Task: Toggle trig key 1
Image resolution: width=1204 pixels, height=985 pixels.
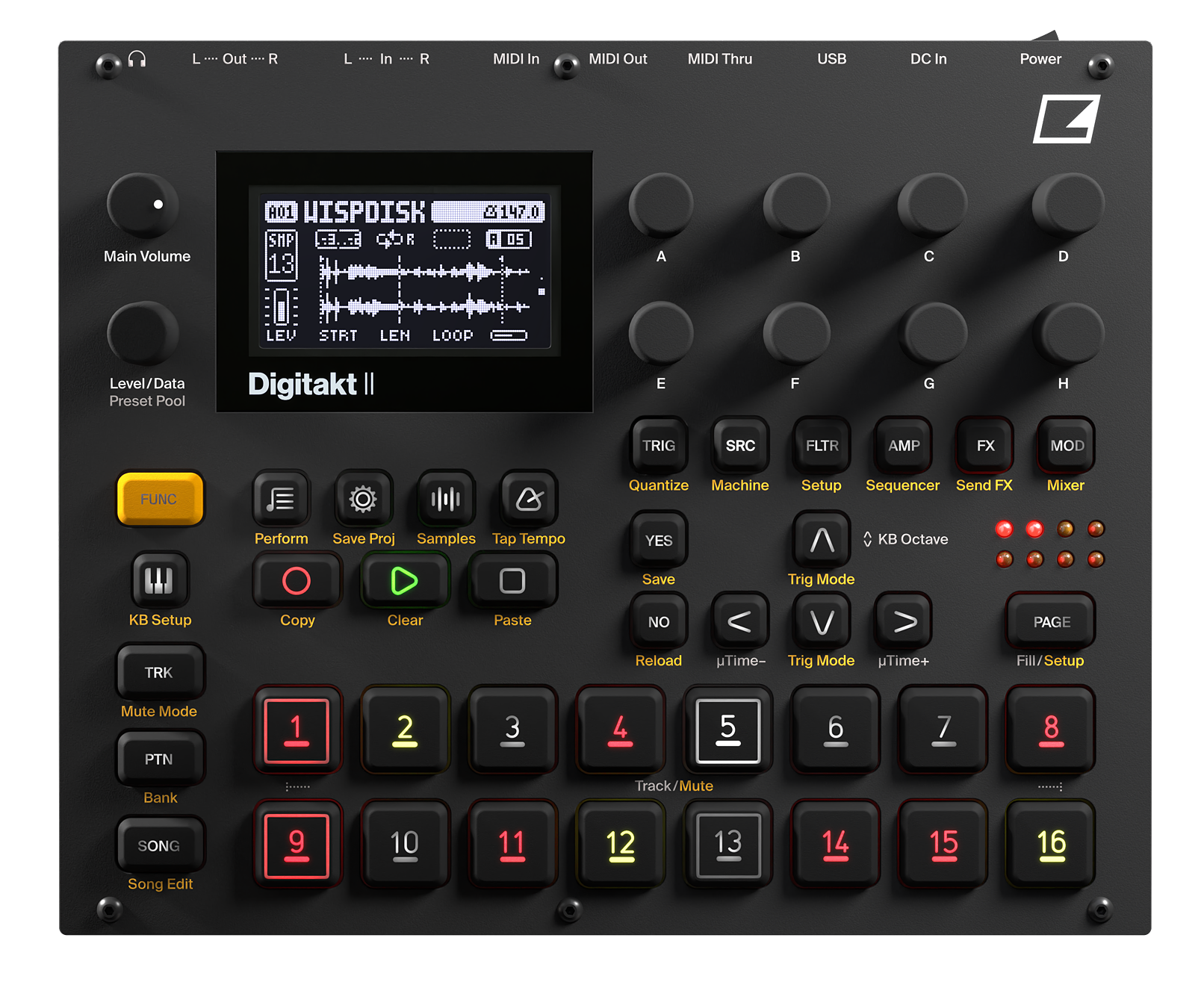Action: coord(297,729)
